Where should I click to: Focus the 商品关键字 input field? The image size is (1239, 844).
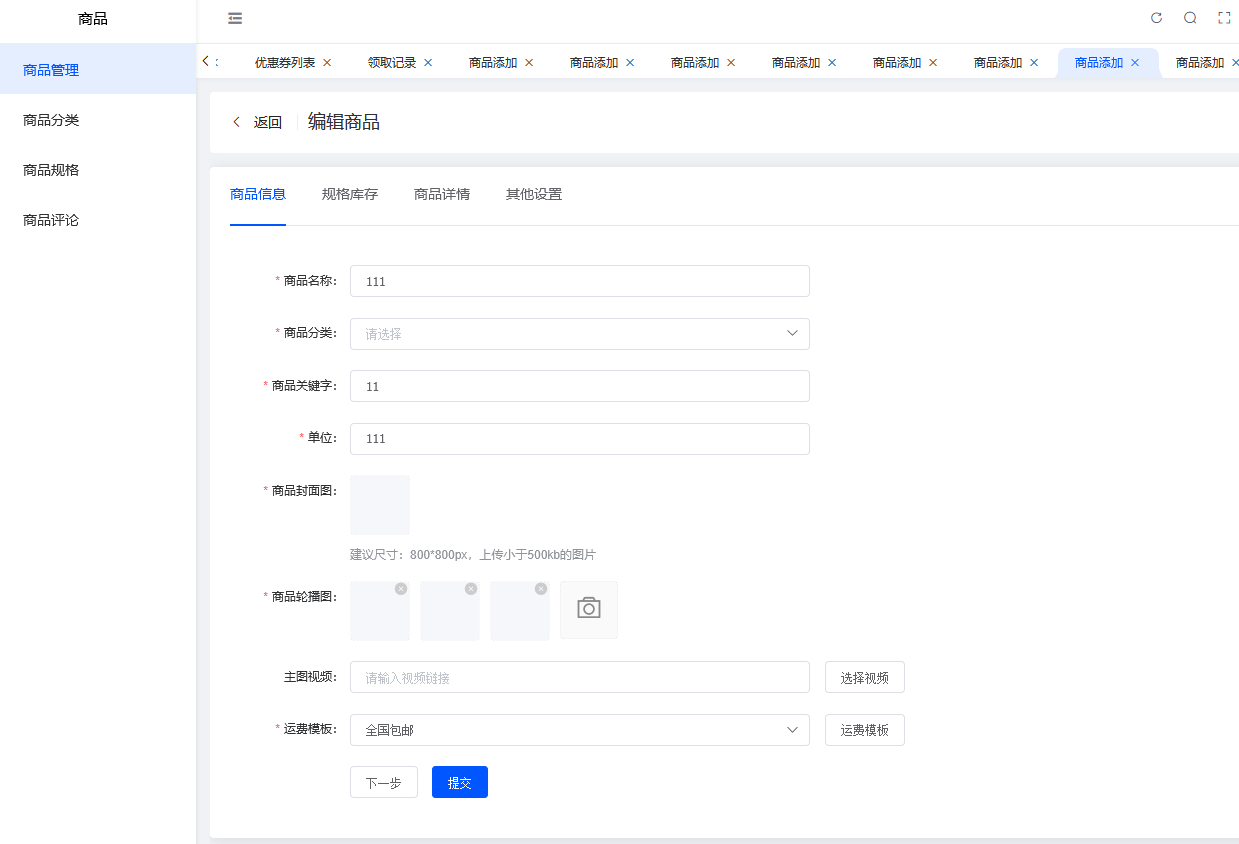pos(580,386)
